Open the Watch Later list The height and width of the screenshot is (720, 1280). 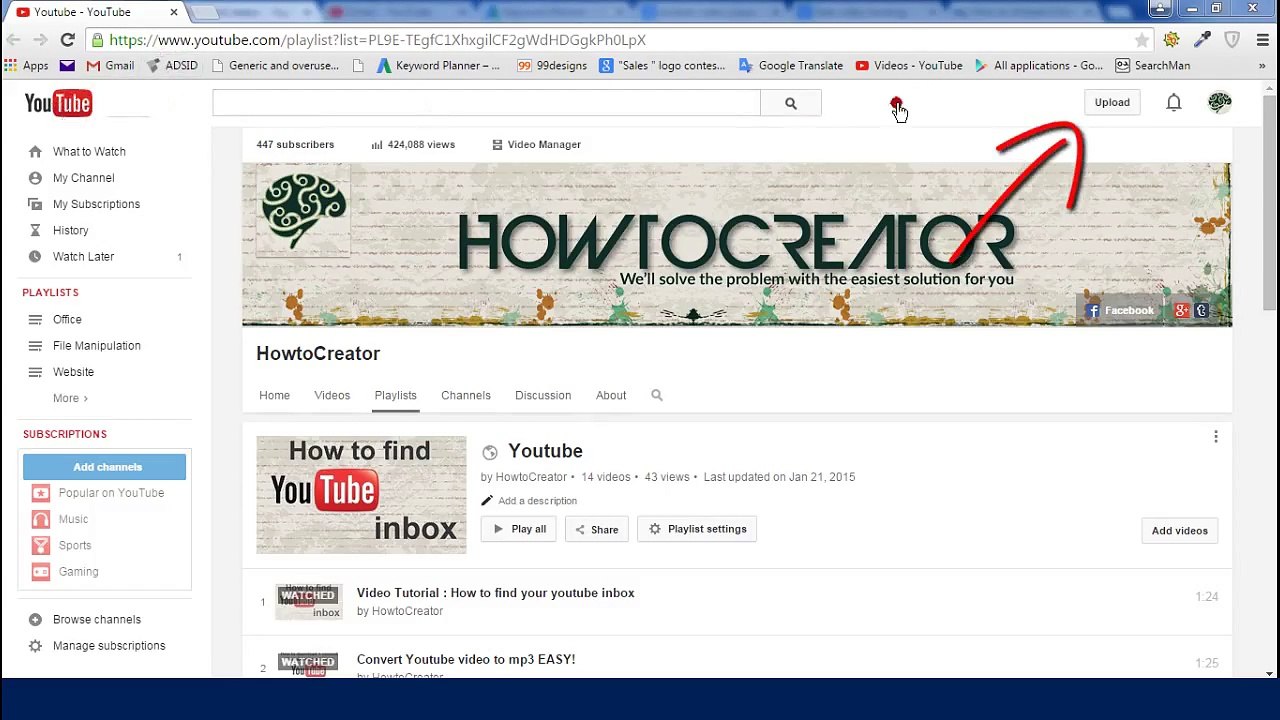click(x=84, y=256)
